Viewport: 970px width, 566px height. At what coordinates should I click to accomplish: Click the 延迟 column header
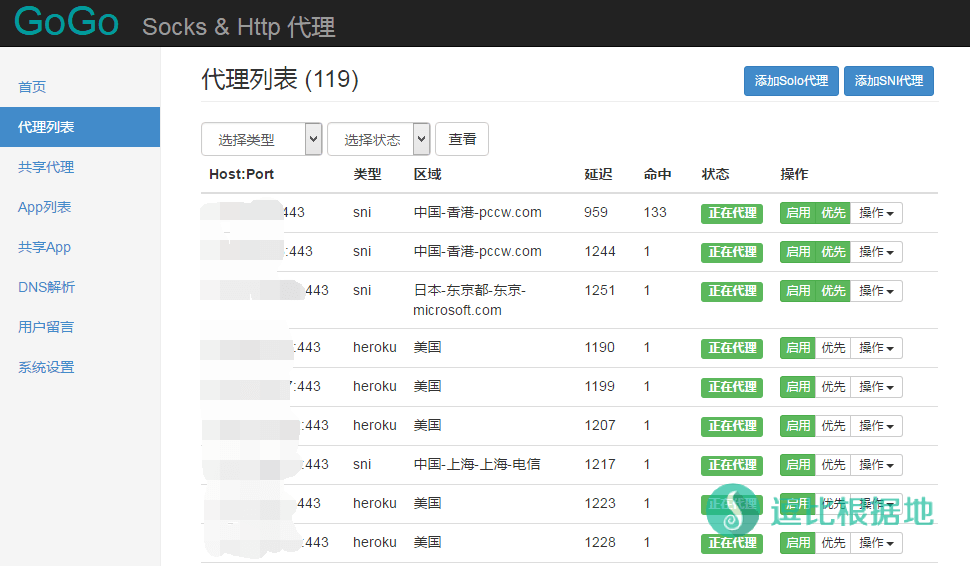[x=598, y=174]
